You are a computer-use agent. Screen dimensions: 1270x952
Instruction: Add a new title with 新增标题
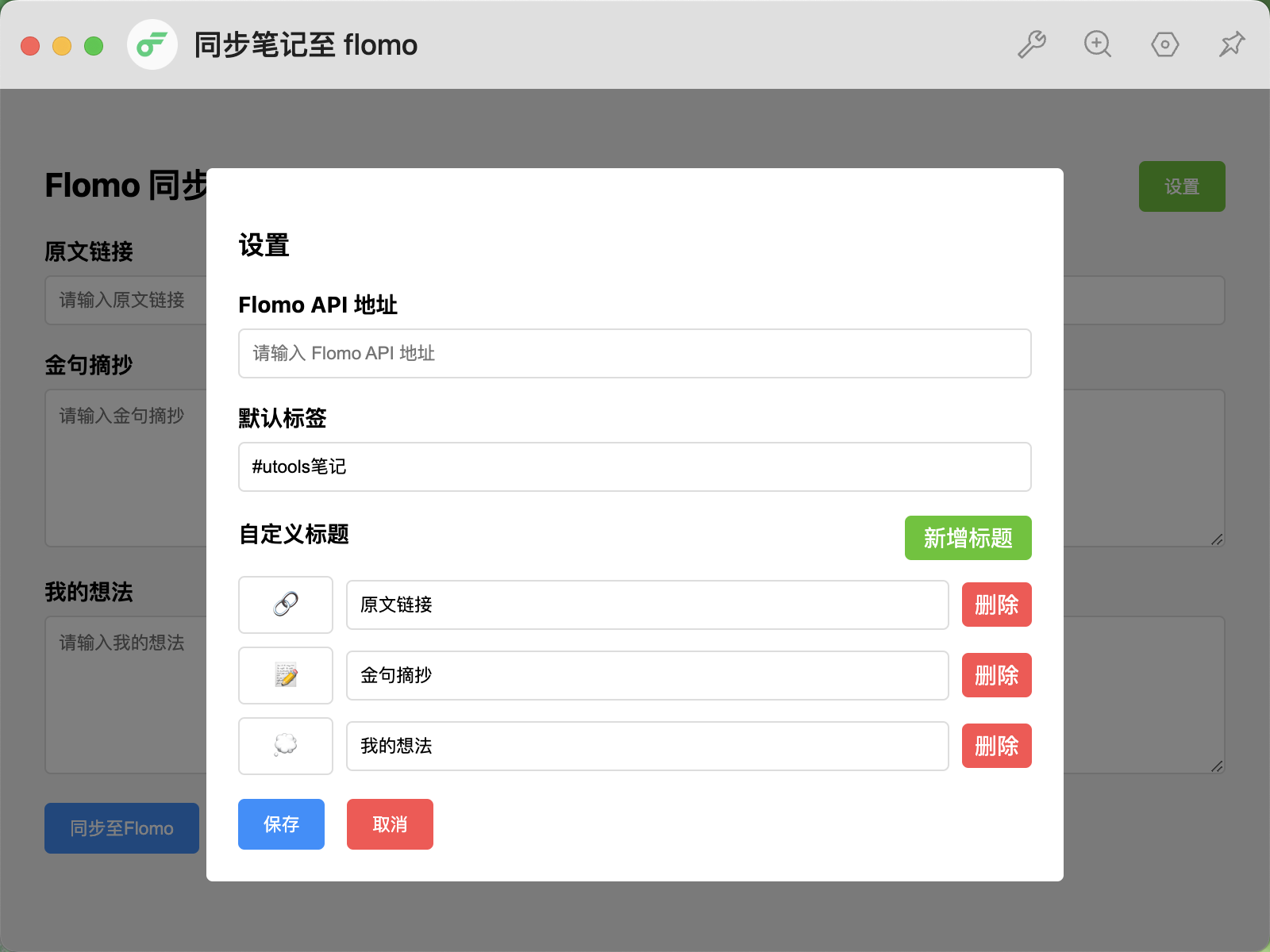pos(968,538)
